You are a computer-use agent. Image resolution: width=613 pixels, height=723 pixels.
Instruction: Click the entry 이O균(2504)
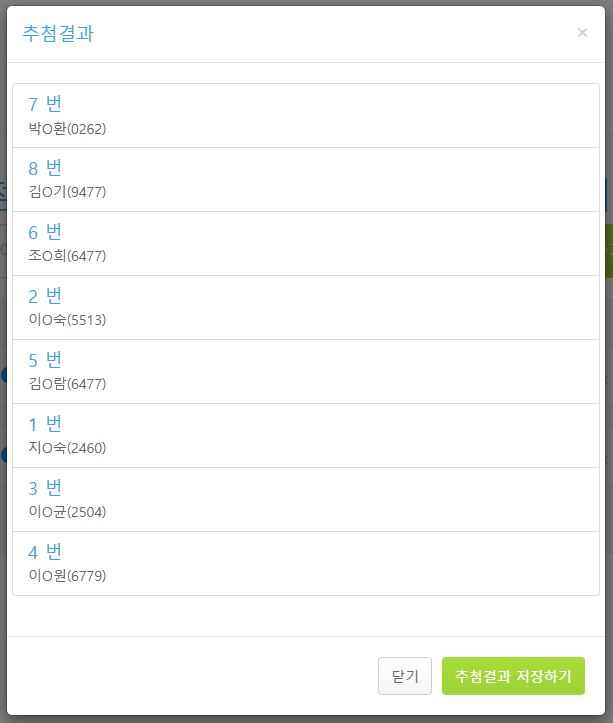click(67, 512)
